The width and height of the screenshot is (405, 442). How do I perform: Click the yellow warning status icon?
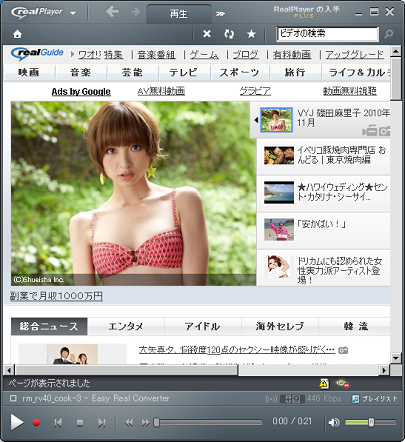point(324,383)
